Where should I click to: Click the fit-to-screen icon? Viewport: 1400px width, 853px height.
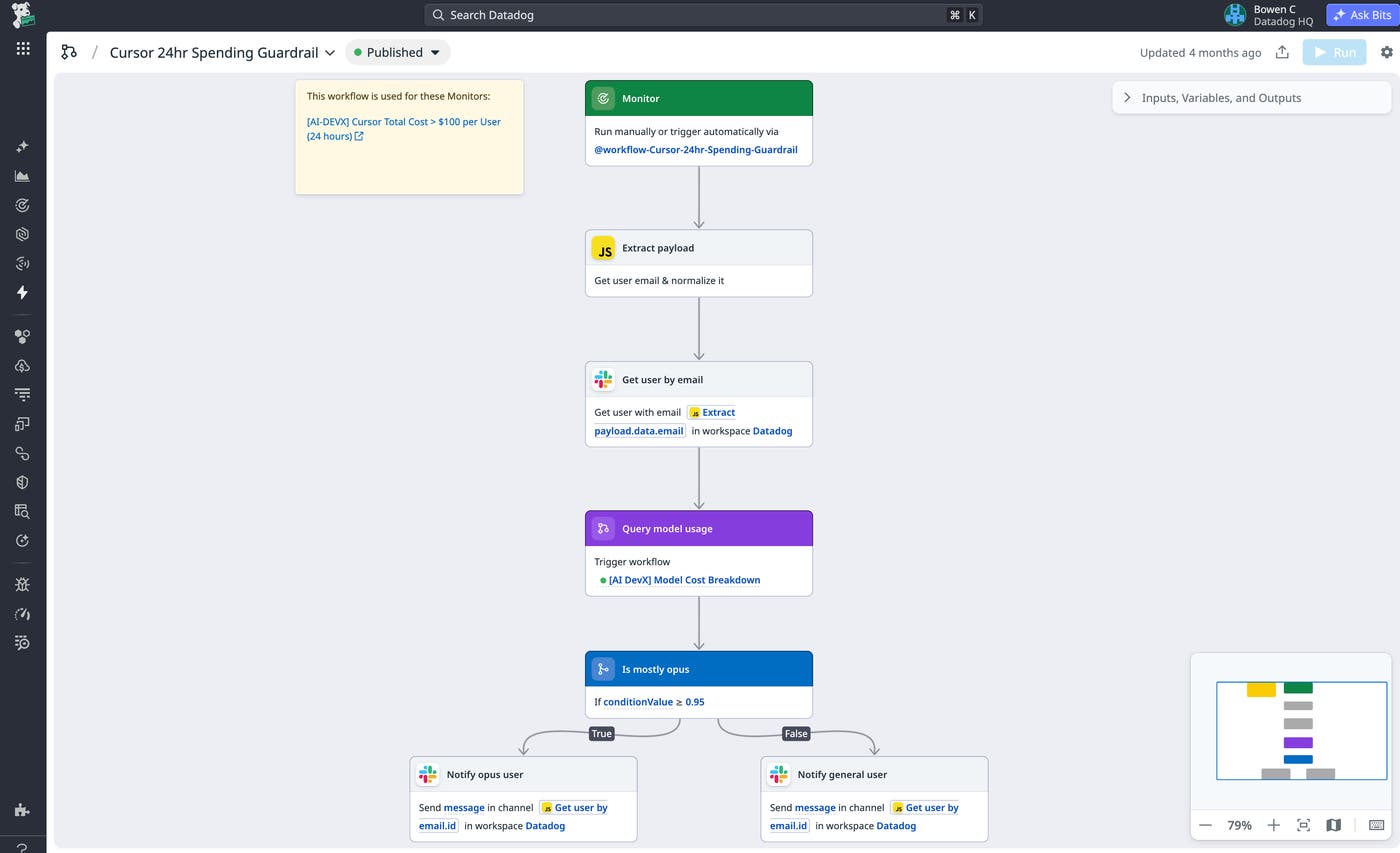coord(1303,825)
